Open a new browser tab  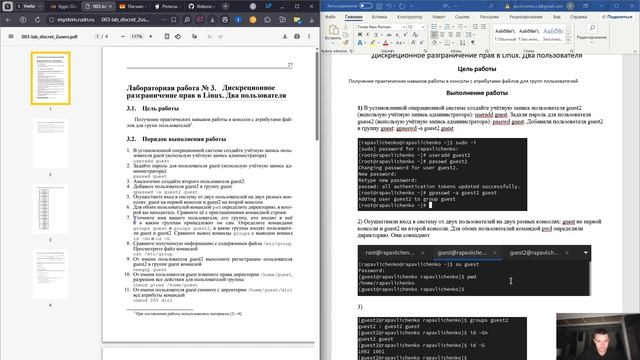[x=225, y=6]
